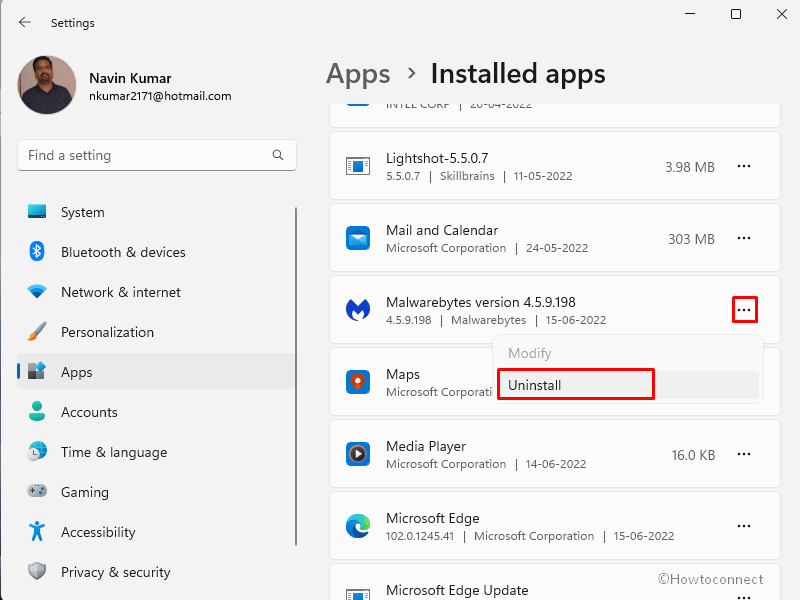The image size is (800, 600).
Task: Click the Find a setting search box
Action: (157, 155)
